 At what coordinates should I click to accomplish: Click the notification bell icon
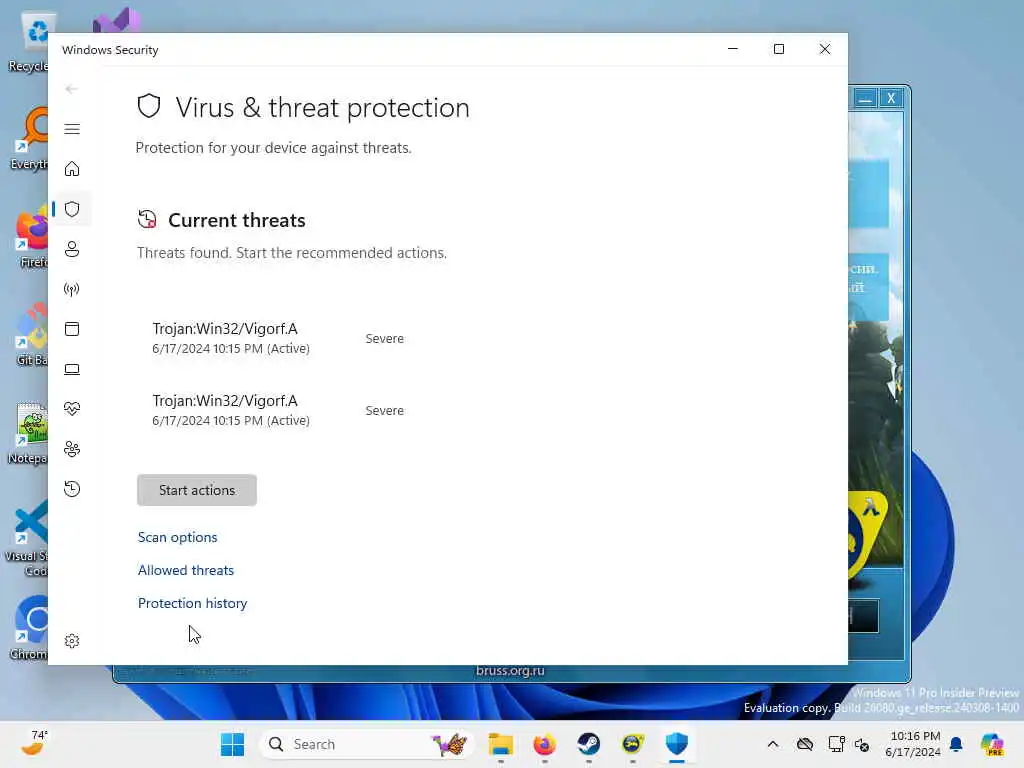point(956,744)
